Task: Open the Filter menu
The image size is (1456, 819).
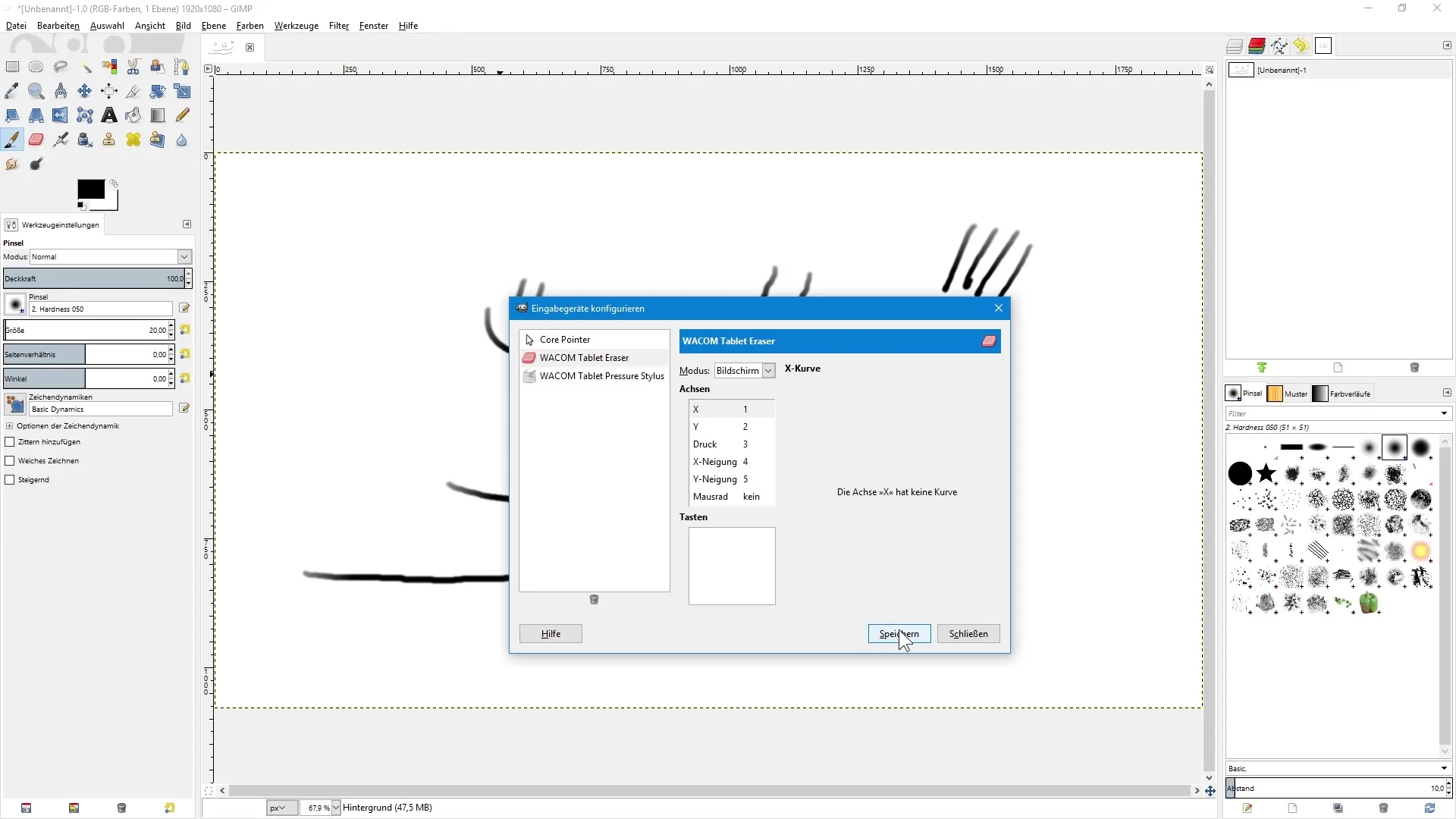Action: [338, 26]
